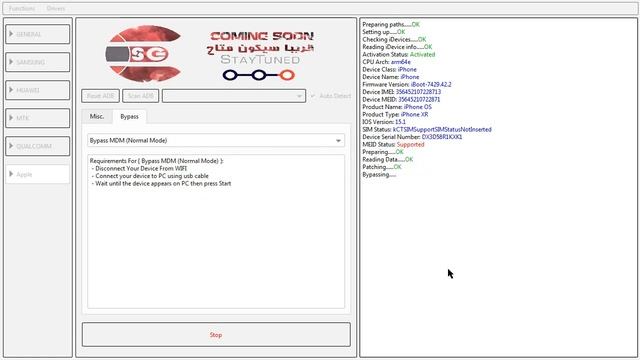Click the 'SIM Status' log line
640x360 pixels.
pyautogui.click(x=427, y=129)
